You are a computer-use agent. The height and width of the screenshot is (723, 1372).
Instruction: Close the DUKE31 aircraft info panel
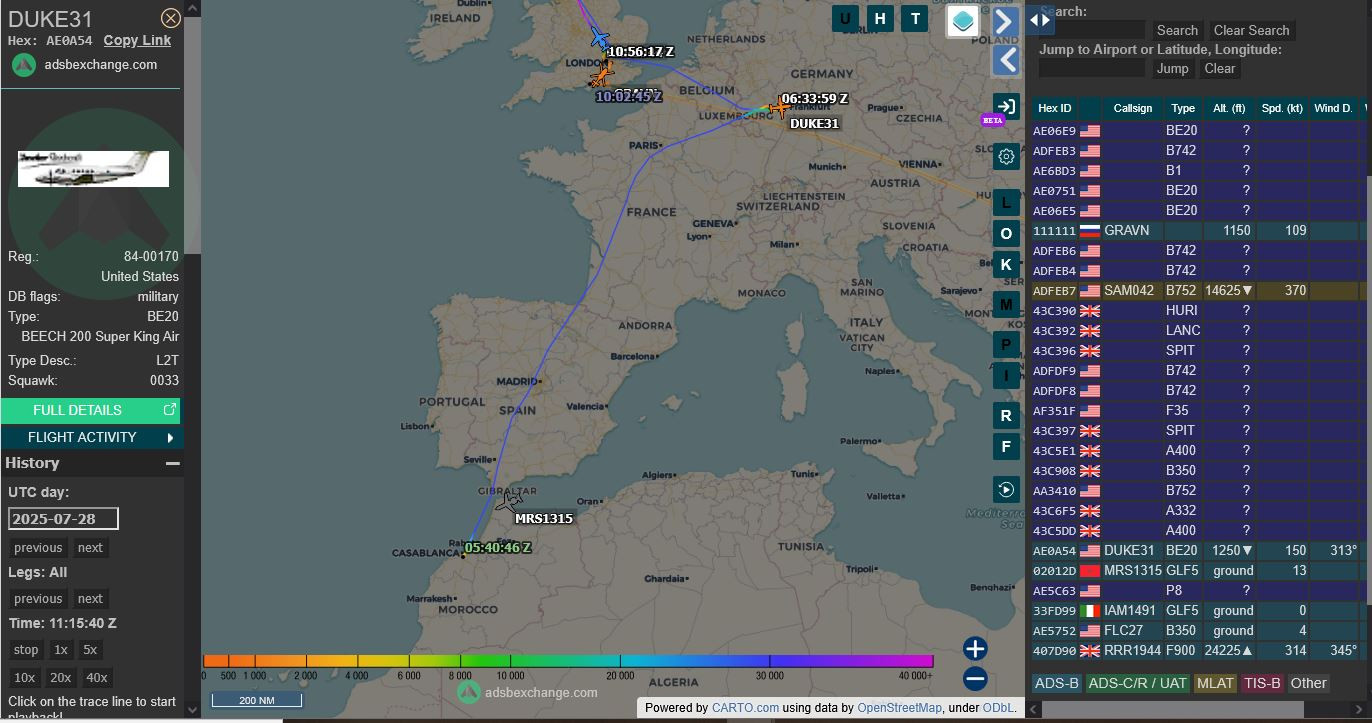click(171, 18)
